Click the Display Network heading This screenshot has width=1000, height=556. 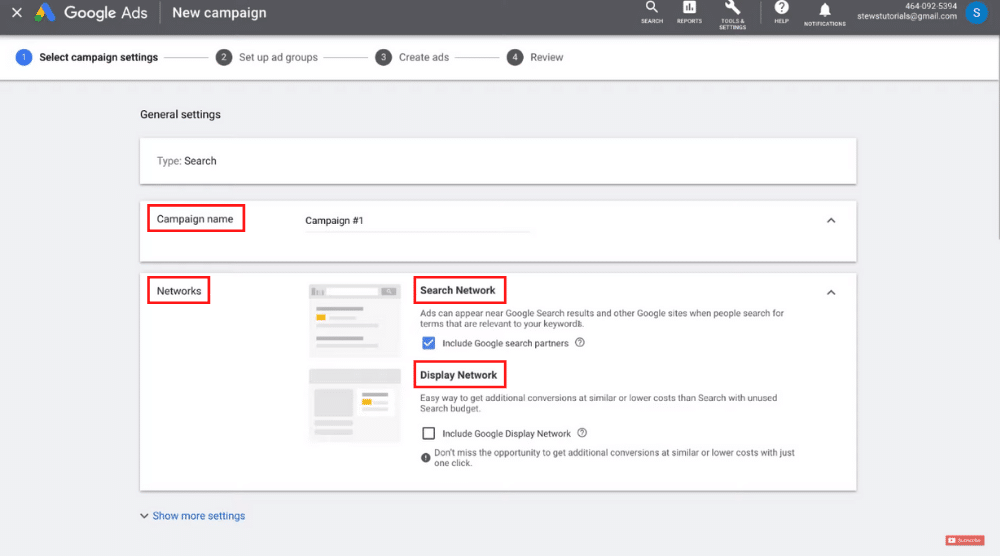click(x=459, y=375)
